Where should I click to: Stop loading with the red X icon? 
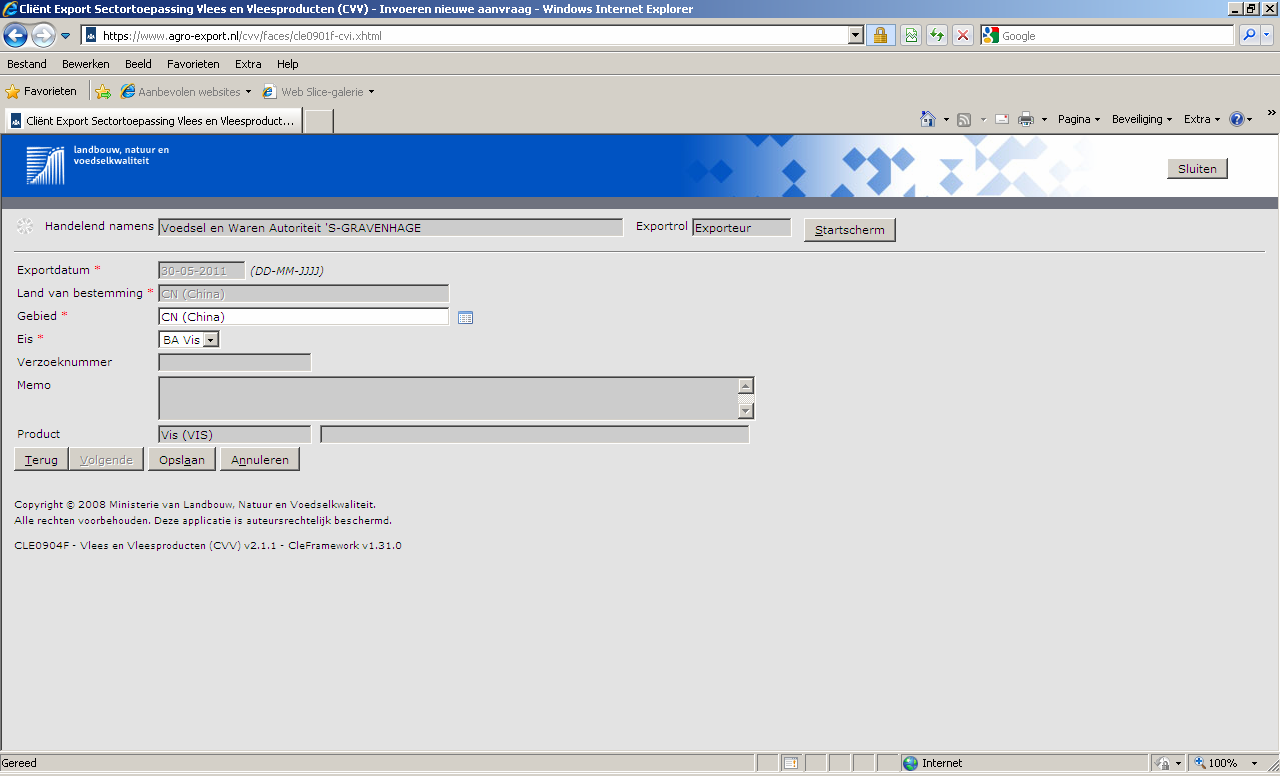click(x=963, y=35)
